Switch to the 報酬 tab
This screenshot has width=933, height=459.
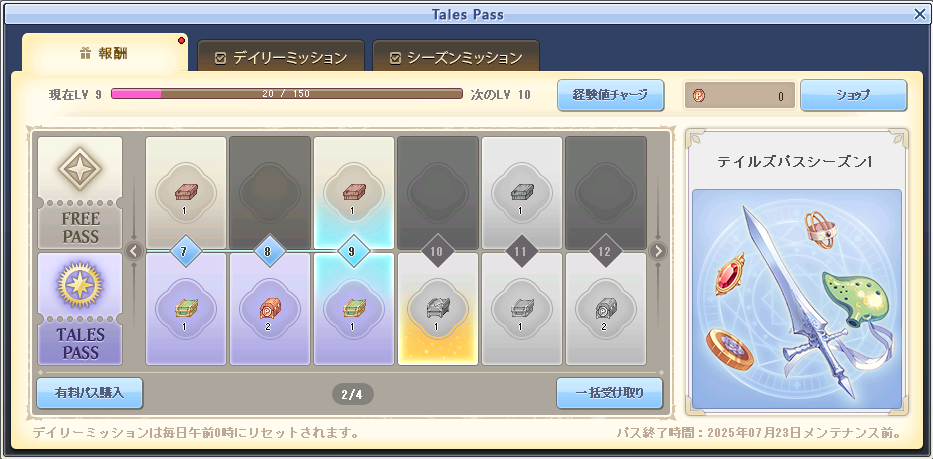click(x=105, y=54)
